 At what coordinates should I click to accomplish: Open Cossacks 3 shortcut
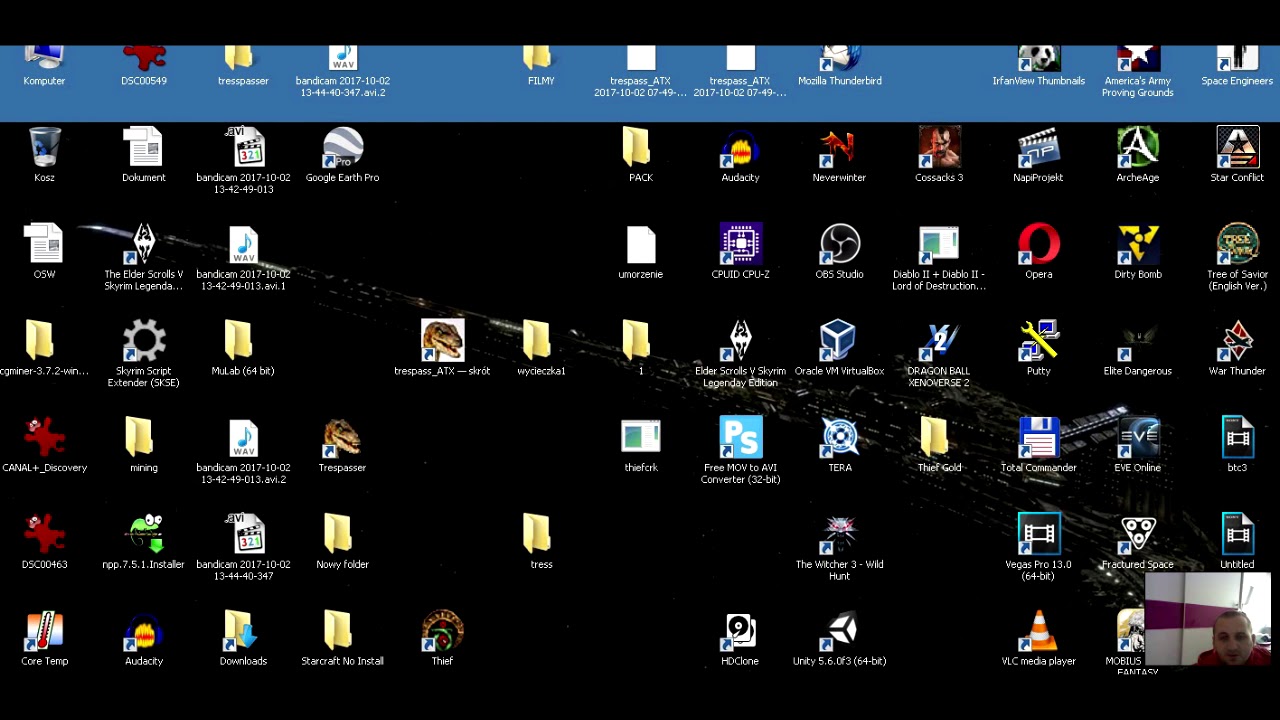click(939, 155)
